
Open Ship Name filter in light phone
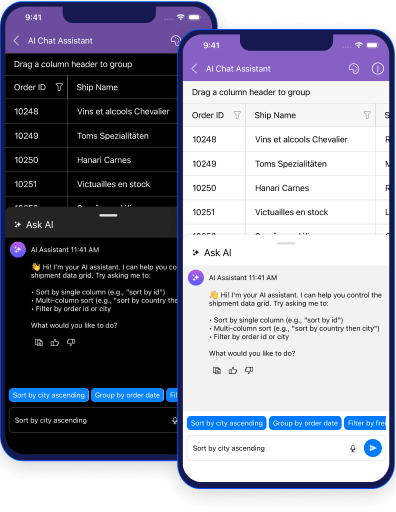pos(367,115)
